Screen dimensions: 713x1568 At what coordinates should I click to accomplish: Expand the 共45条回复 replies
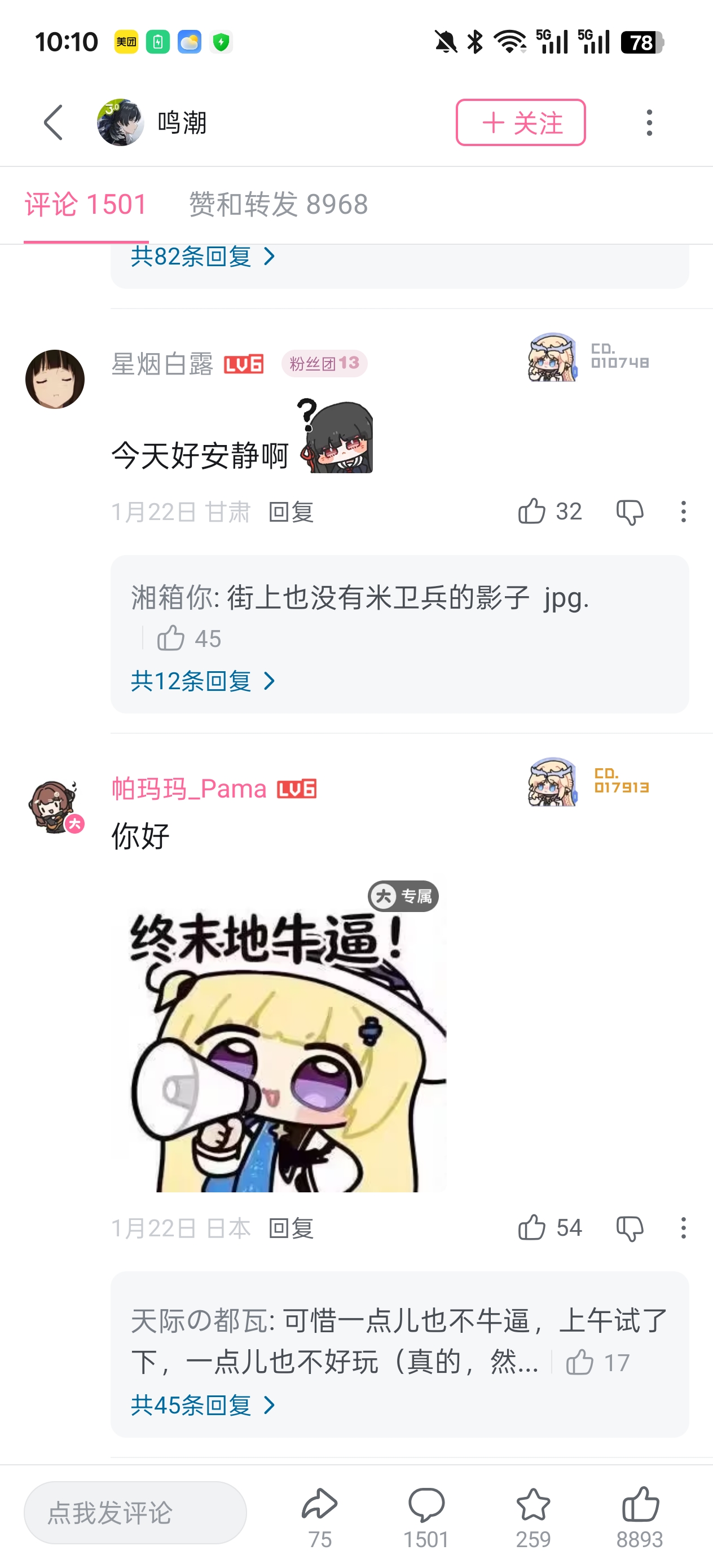pyautogui.click(x=203, y=1405)
